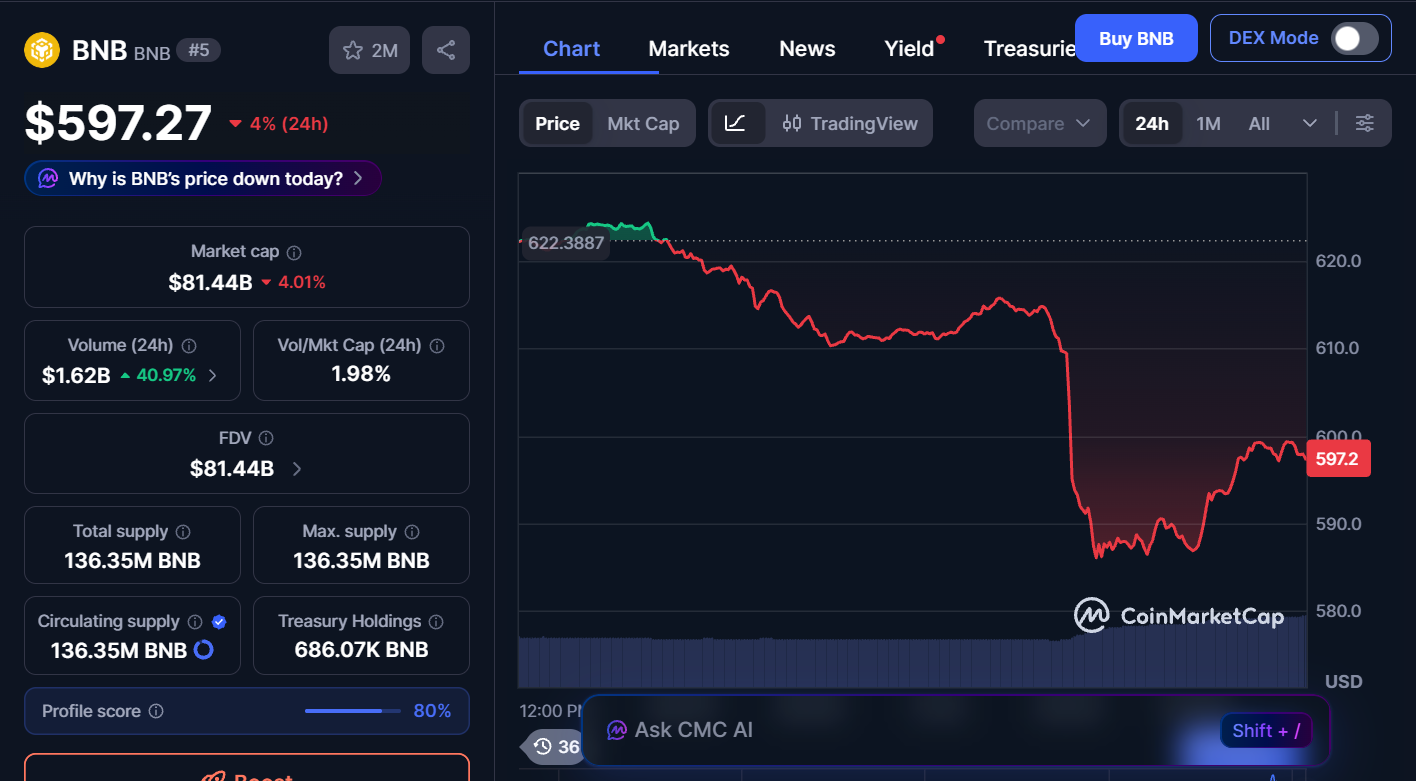Open chart display settings via sliders icon
The height and width of the screenshot is (781, 1416).
coord(1365,122)
